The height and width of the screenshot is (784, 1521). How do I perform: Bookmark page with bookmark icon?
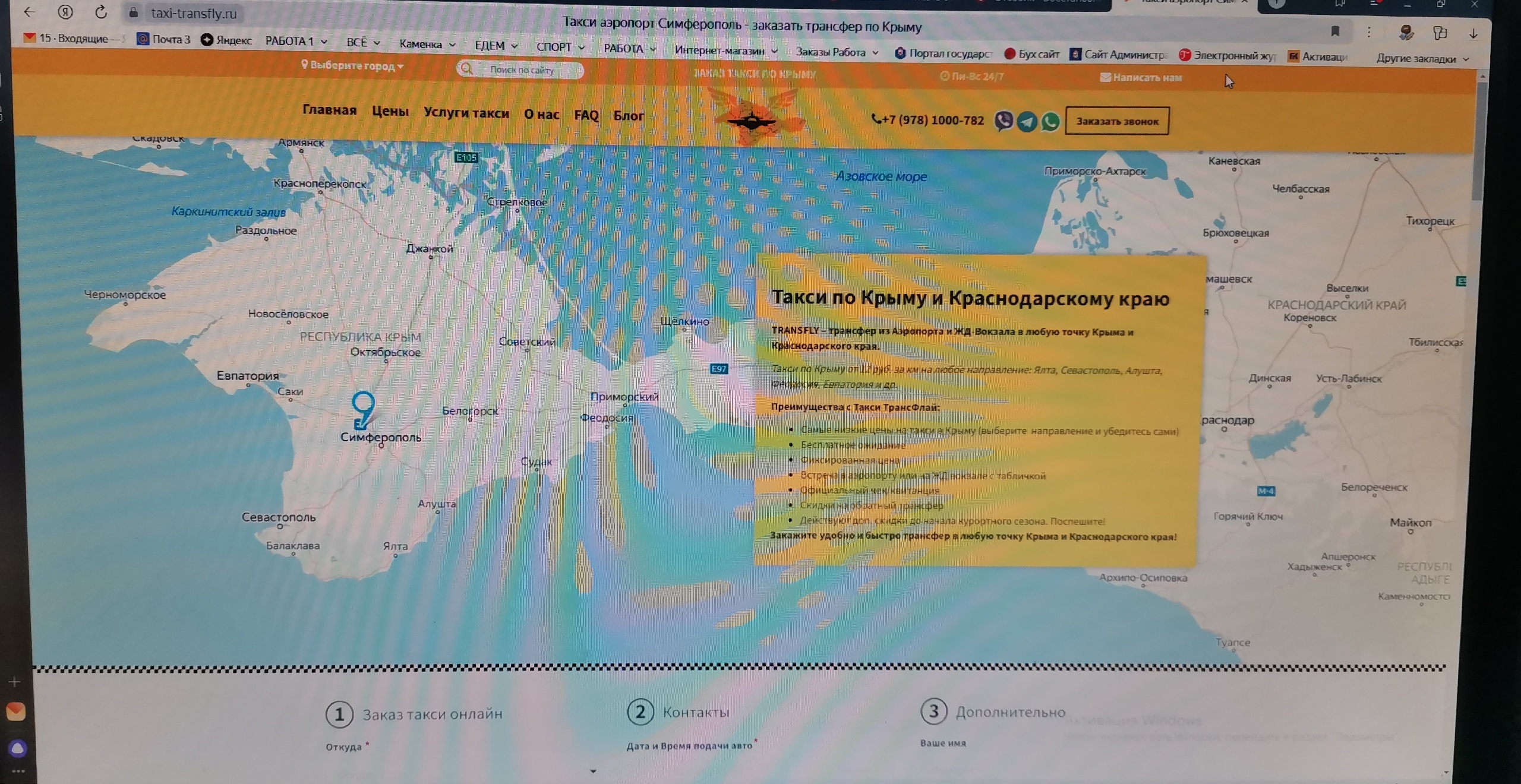pyautogui.click(x=1335, y=31)
